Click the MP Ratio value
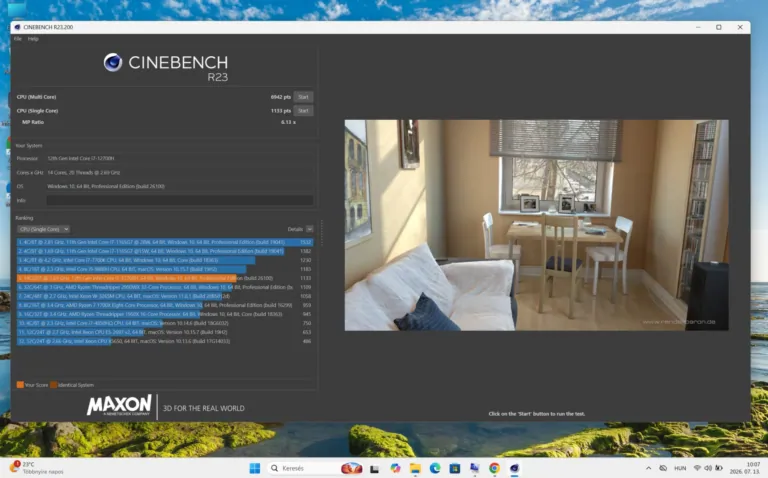This screenshot has width=768, height=478. pyautogui.click(x=288, y=122)
